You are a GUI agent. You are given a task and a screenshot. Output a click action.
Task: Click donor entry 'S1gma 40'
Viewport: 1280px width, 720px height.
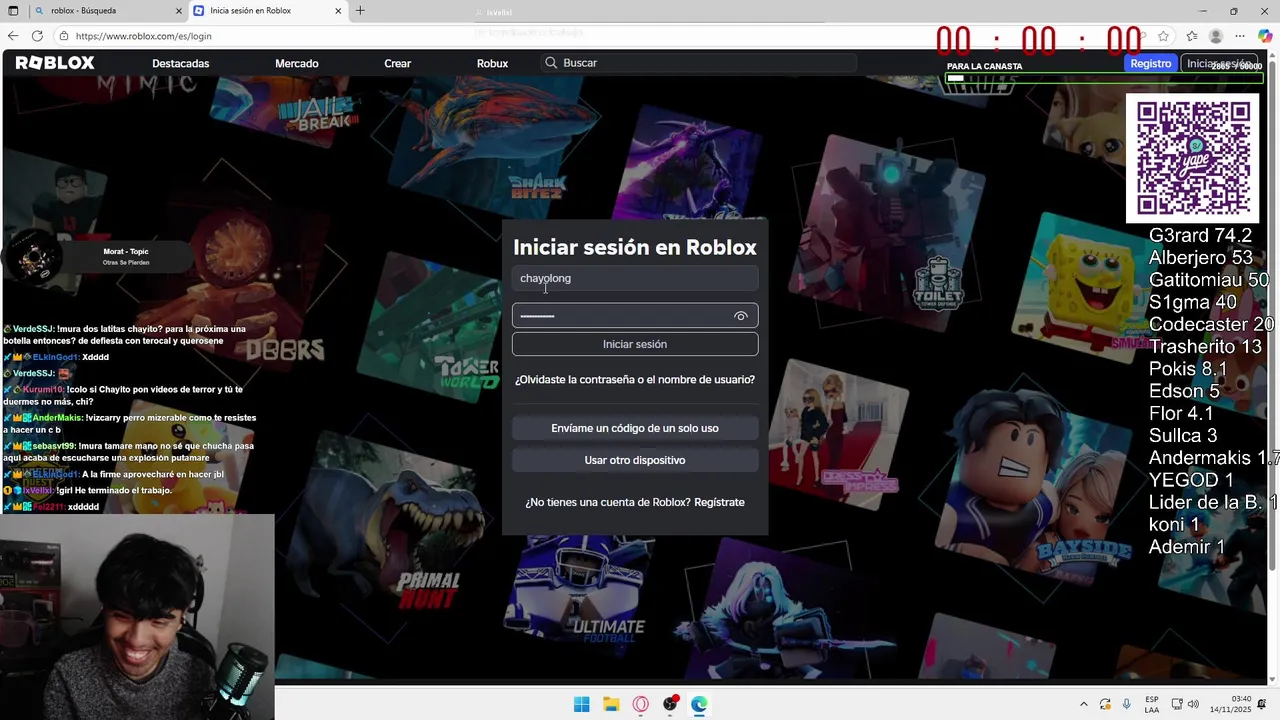pos(1193,302)
